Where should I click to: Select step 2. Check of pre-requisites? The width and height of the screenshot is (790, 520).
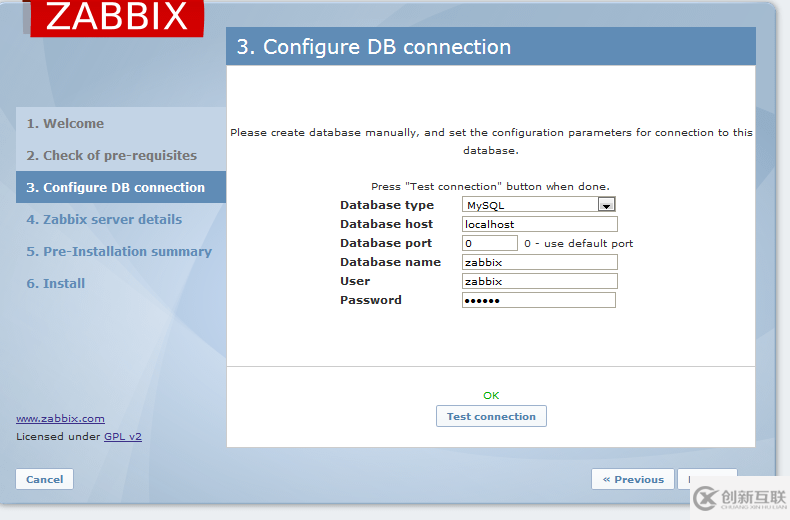(111, 155)
